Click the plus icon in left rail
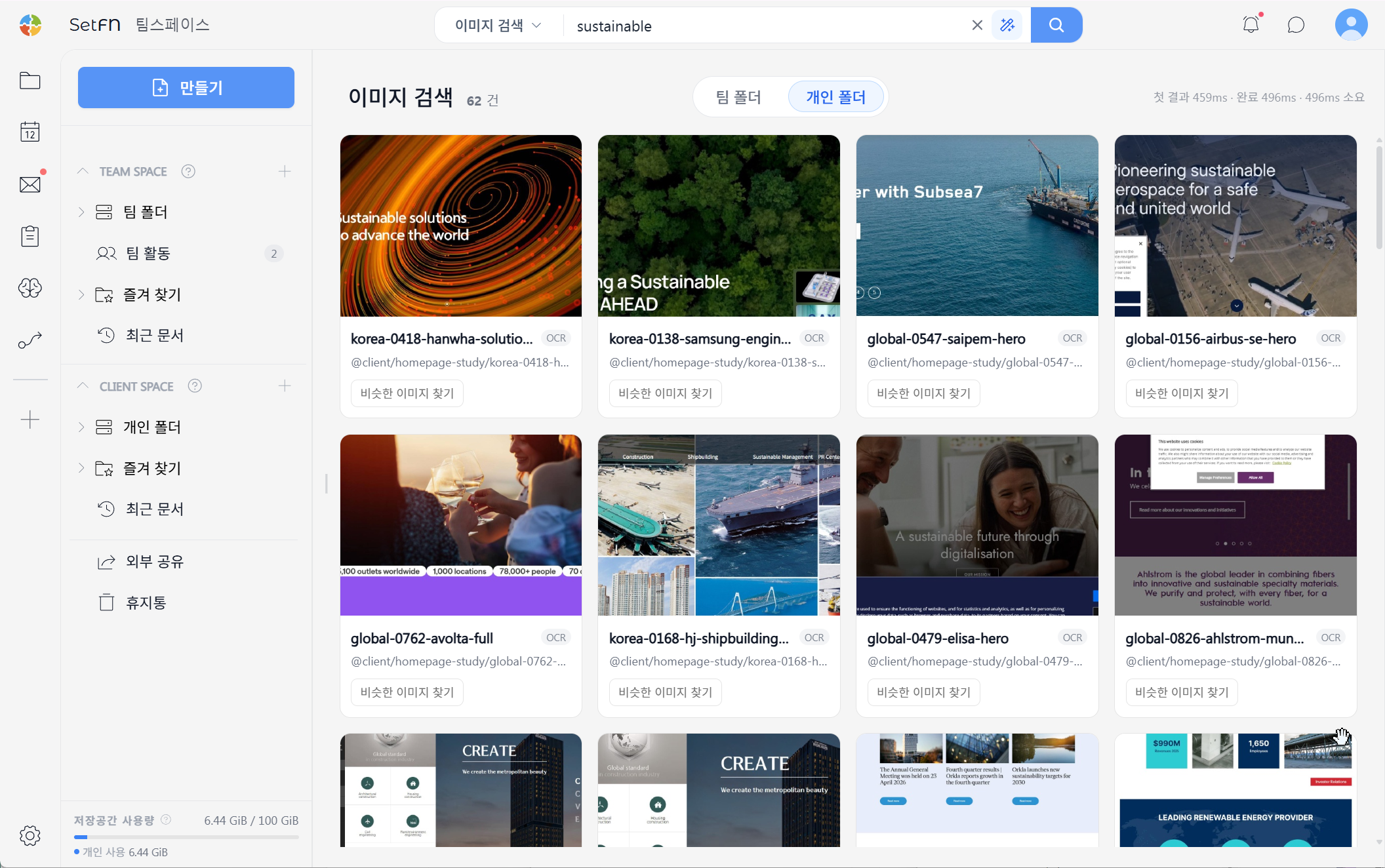1385x868 pixels. click(30, 420)
